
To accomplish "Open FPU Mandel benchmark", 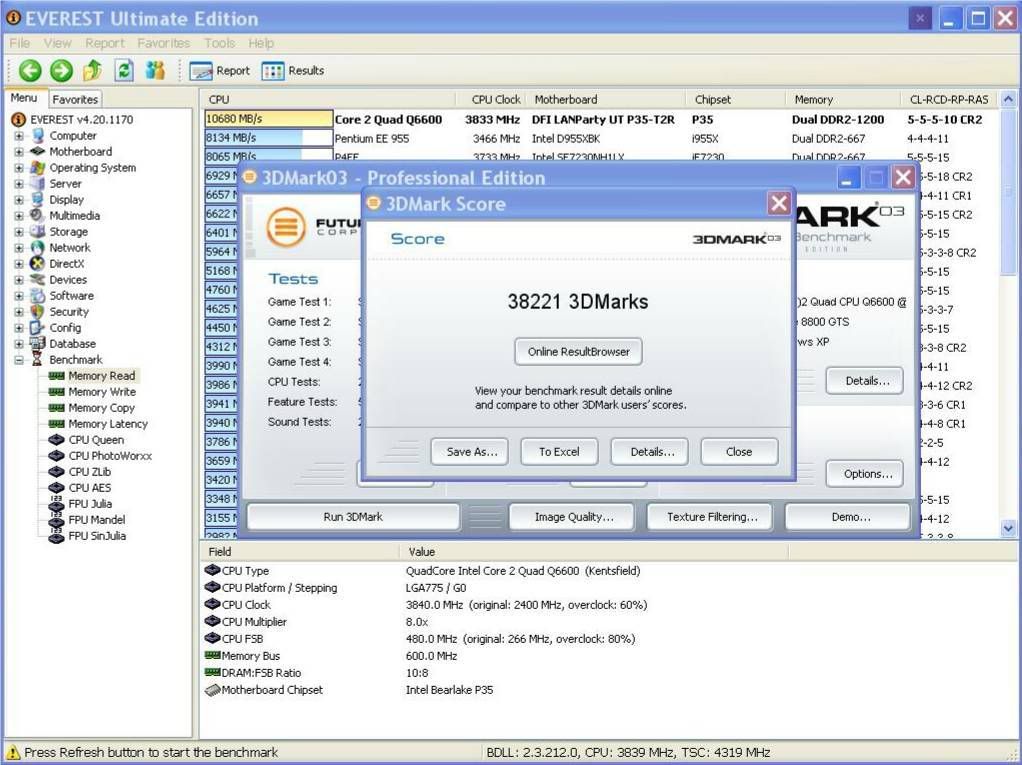I will pos(96,520).
